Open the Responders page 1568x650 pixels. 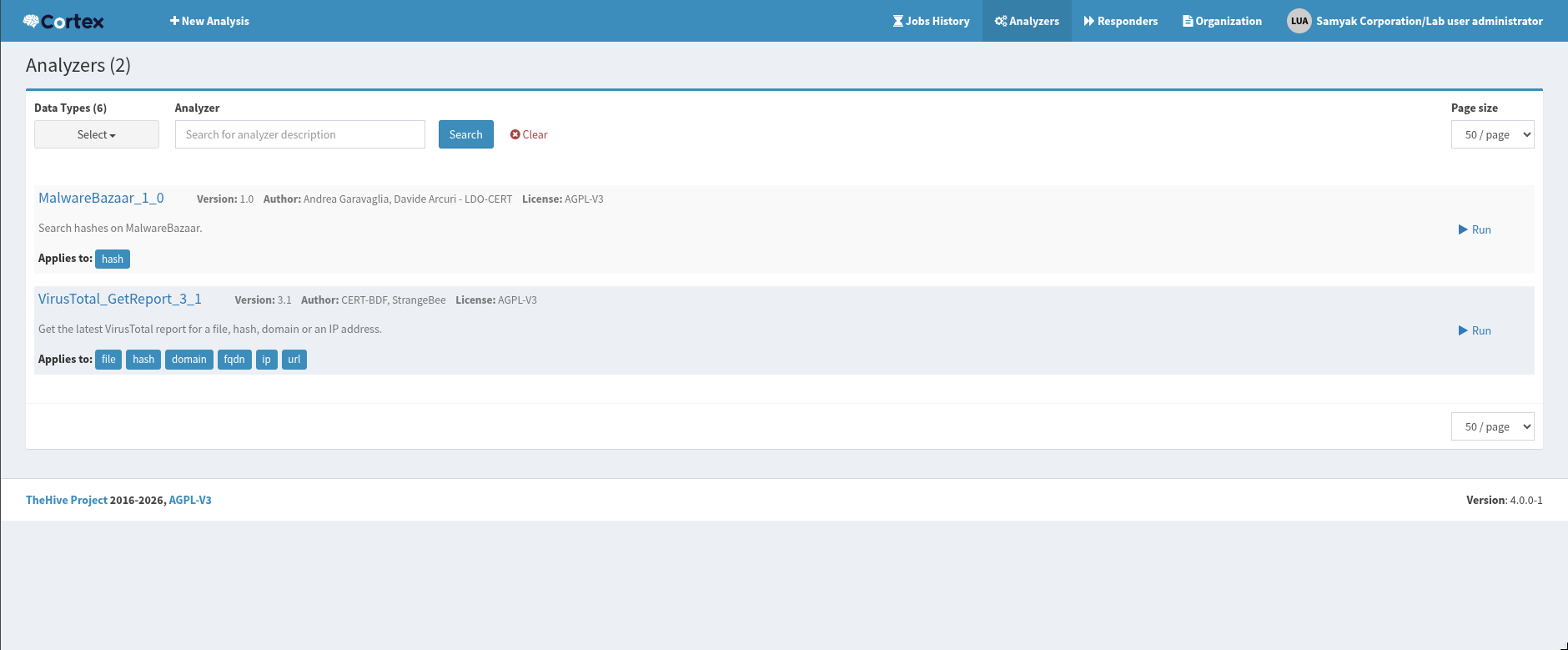click(1121, 21)
